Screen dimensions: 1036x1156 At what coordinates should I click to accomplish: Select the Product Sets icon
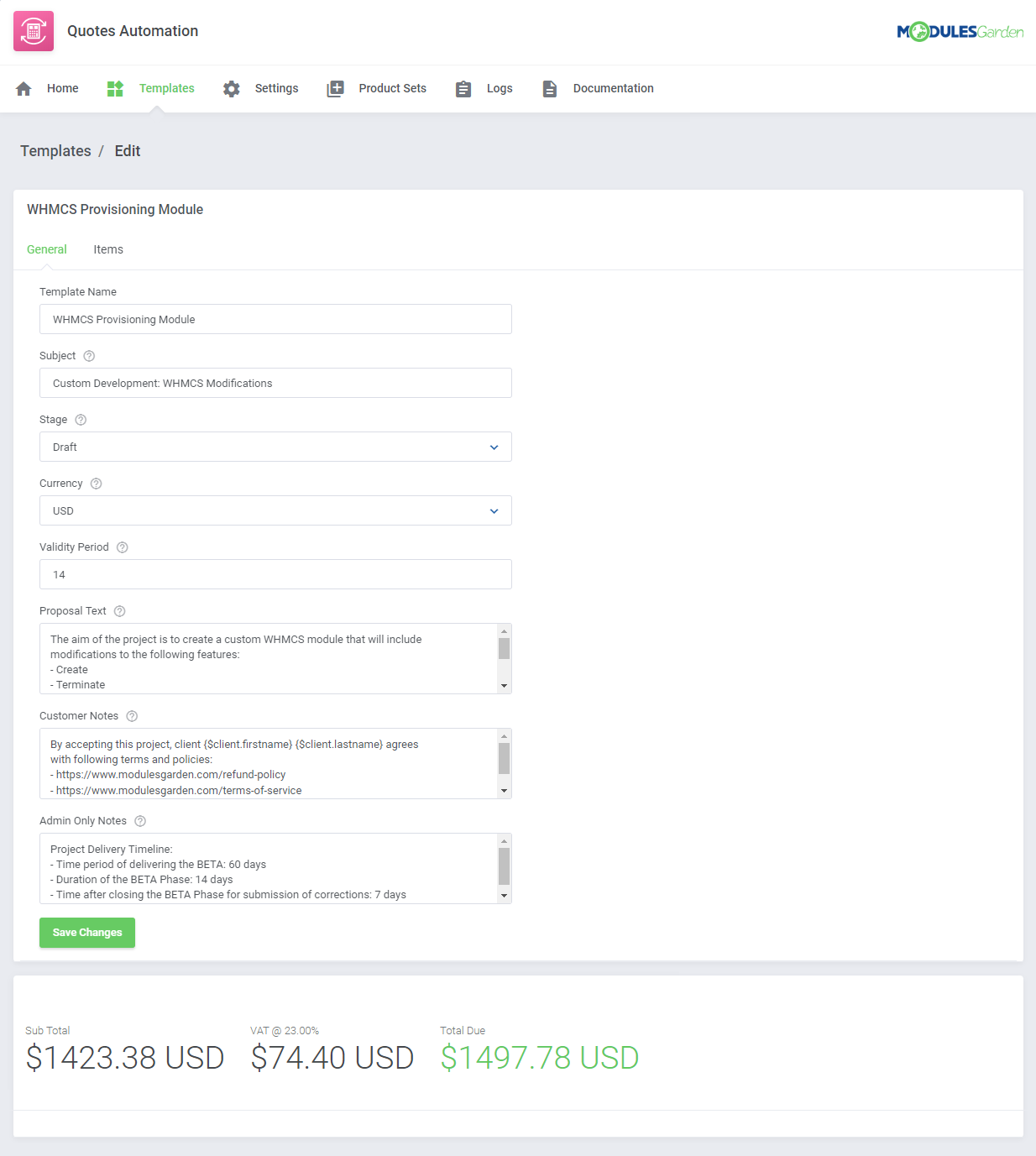click(335, 88)
